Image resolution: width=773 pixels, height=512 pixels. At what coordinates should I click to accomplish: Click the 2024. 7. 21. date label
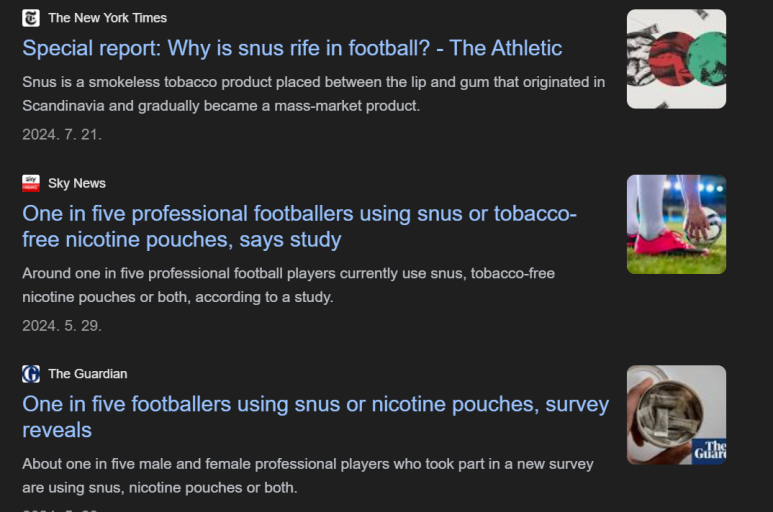pyautogui.click(x=62, y=135)
